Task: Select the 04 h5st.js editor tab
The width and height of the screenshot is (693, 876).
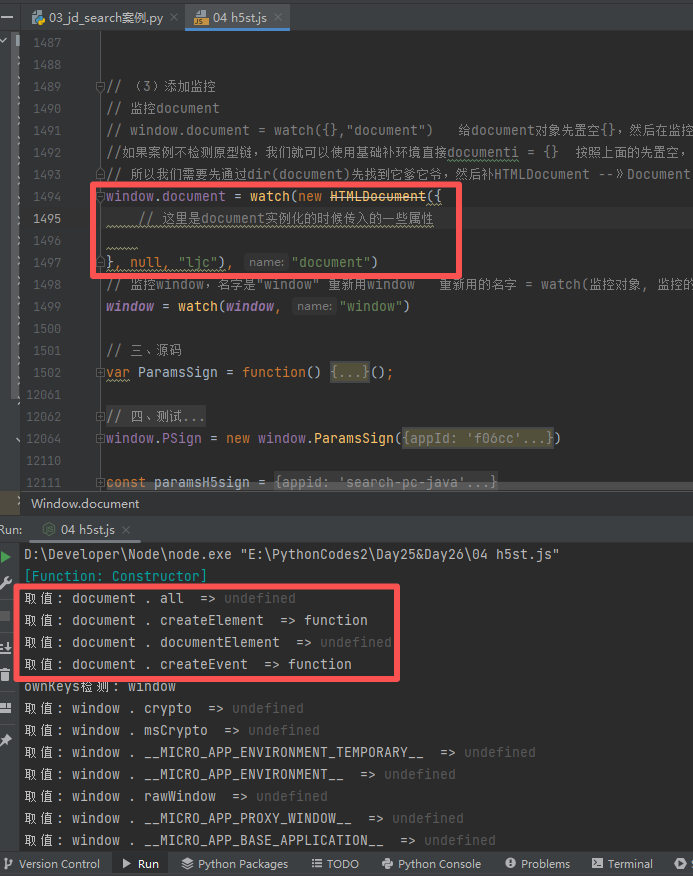Action: pos(238,18)
